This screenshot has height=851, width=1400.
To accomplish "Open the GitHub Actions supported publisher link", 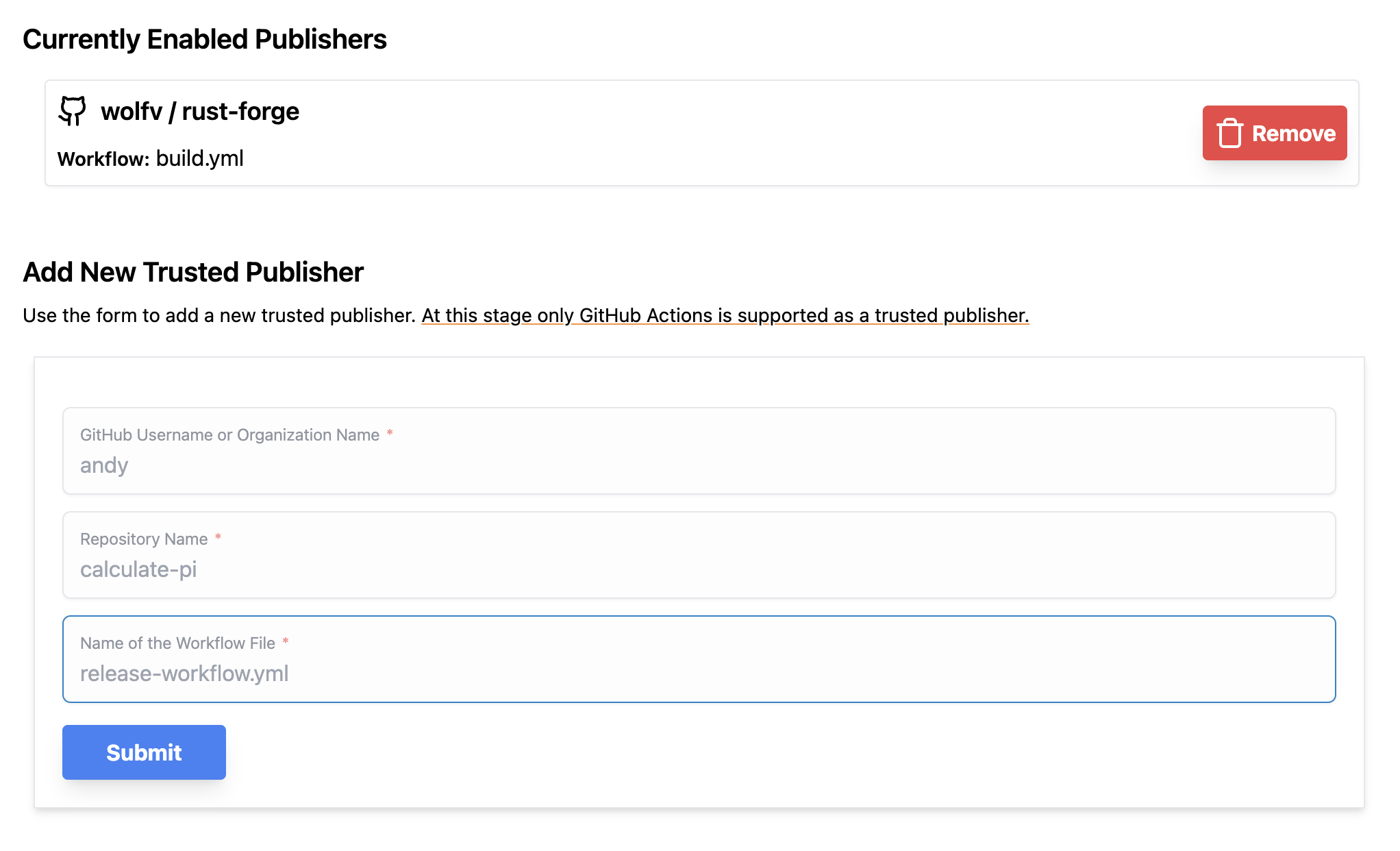I will (725, 315).
